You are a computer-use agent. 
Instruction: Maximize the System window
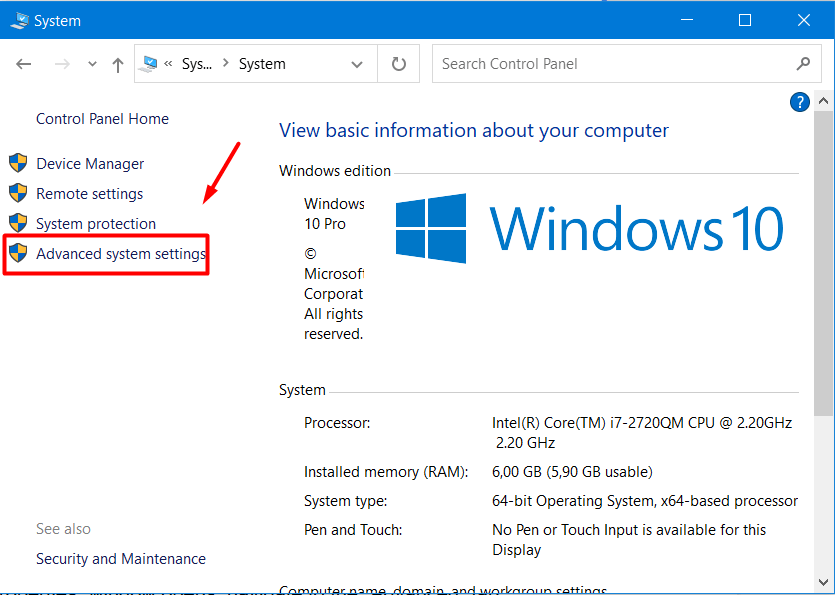pos(745,20)
